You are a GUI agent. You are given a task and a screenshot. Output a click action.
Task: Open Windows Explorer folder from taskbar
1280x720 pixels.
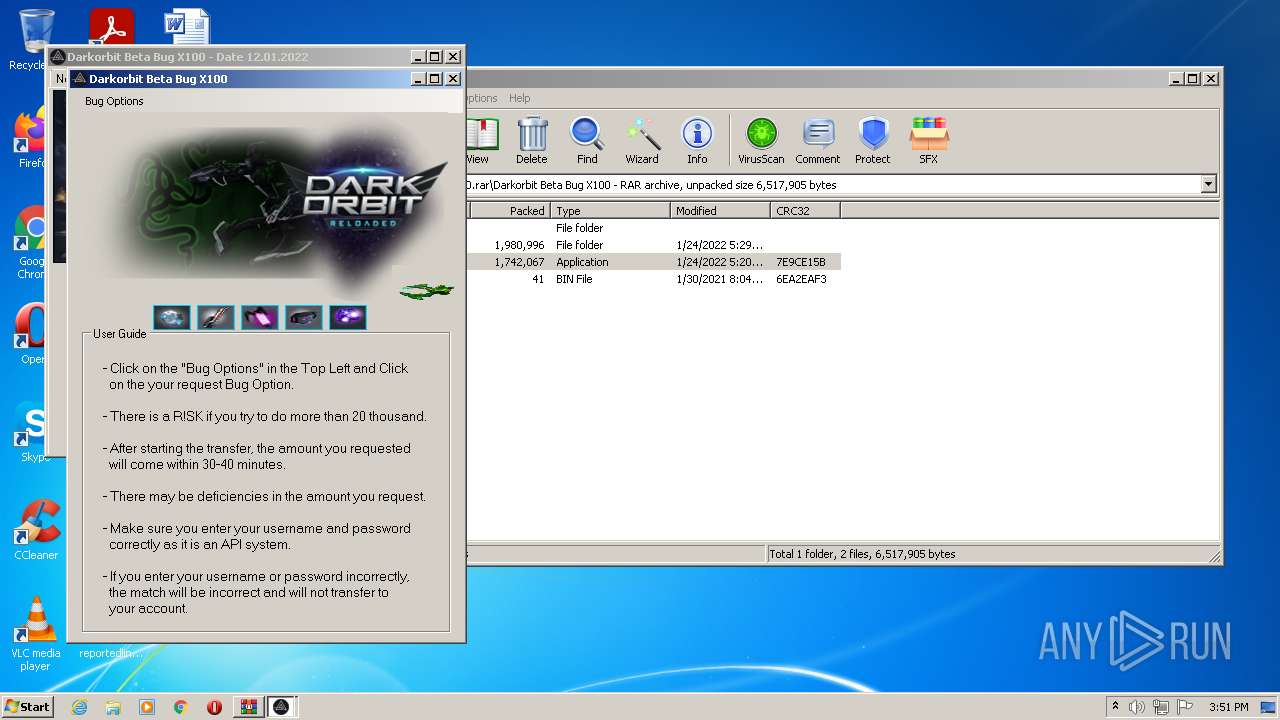tap(113, 707)
